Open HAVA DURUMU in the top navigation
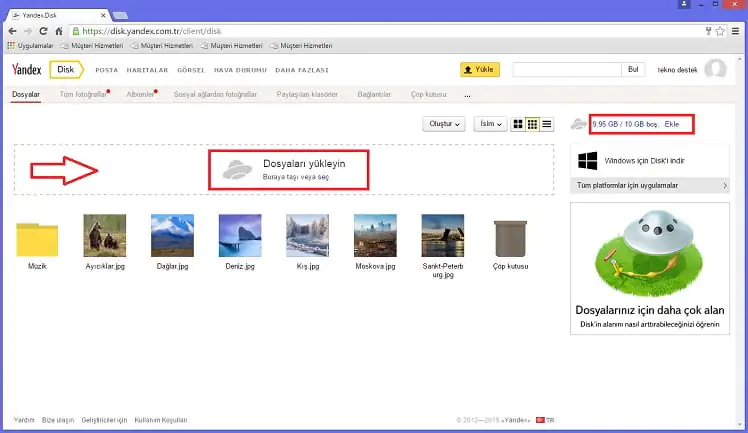The image size is (748, 433). [x=240, y=70]
